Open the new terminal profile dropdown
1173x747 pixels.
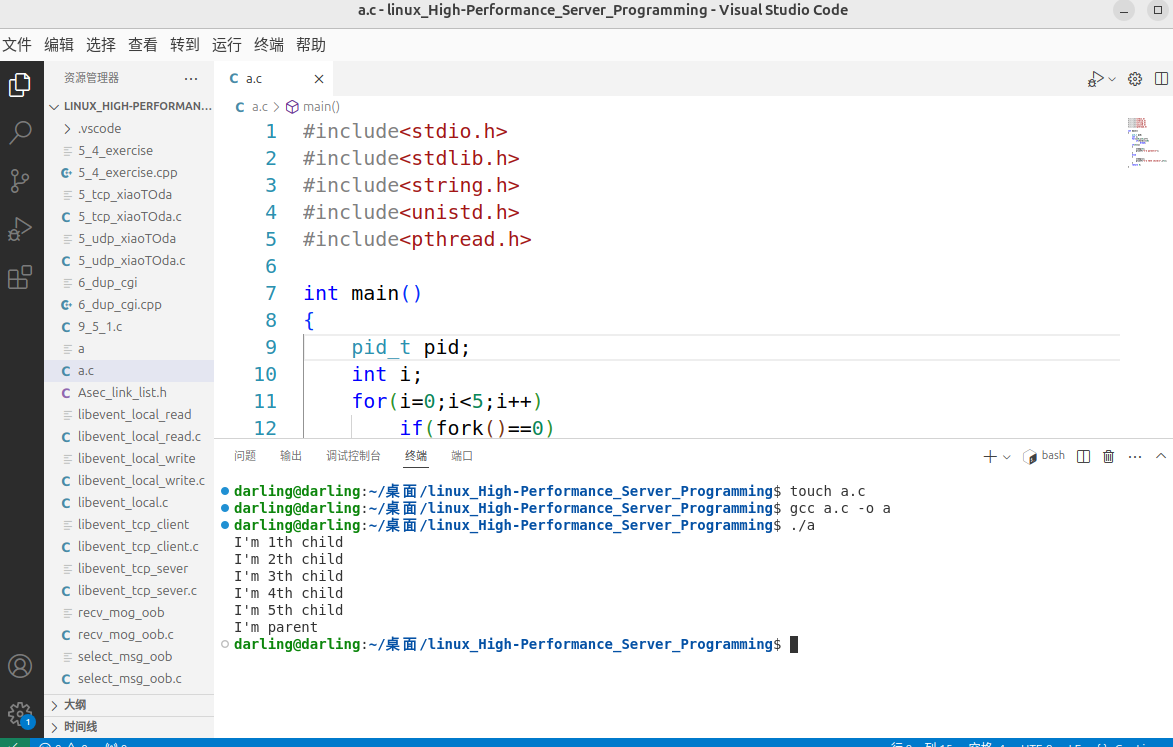point(1007,456)
